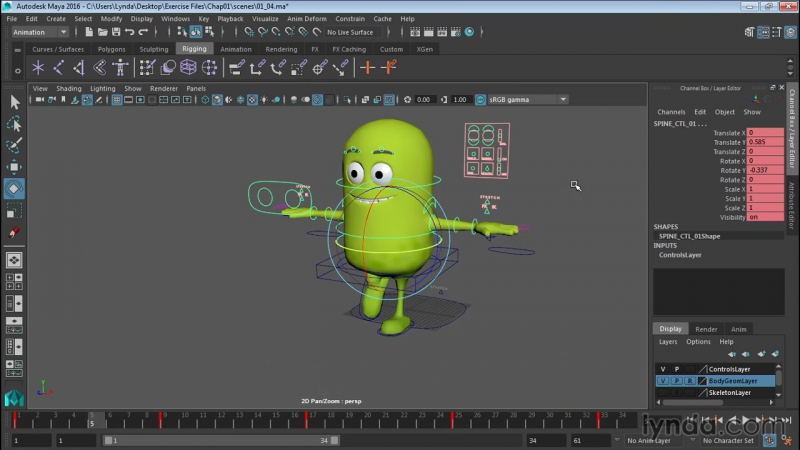The width and height of the screenshot is (800, 450).
Task: Open the shelf options menu icon
Action: coord(17,71)
